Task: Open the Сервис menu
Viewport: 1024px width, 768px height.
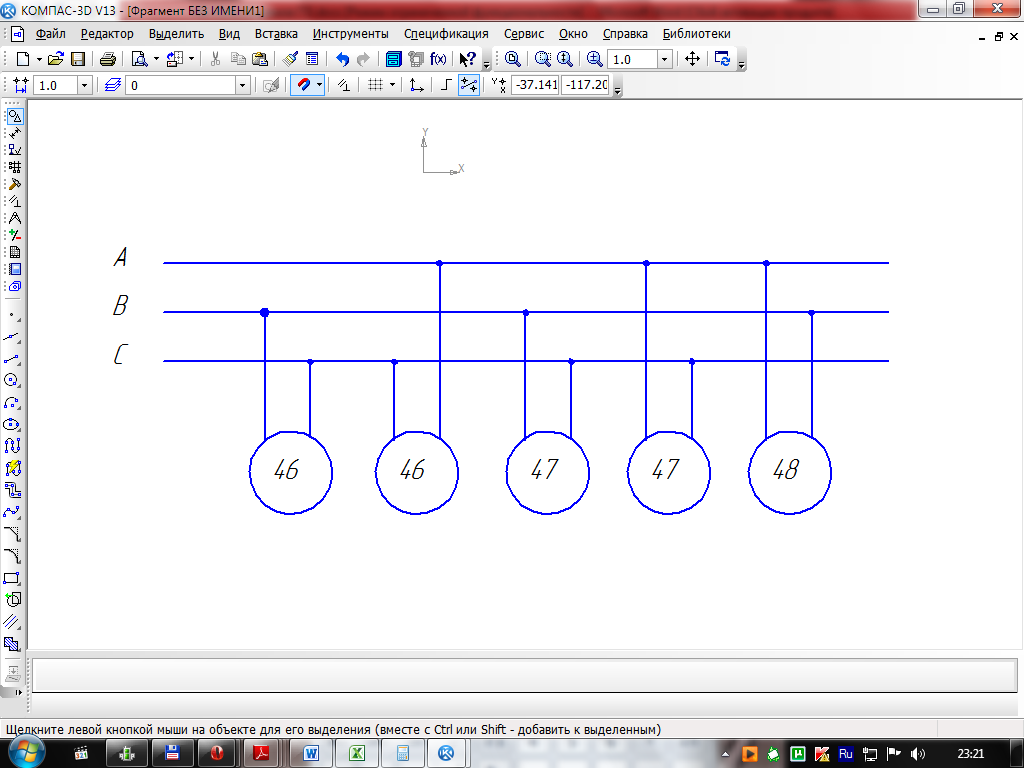Action: [x=524, y=34]
